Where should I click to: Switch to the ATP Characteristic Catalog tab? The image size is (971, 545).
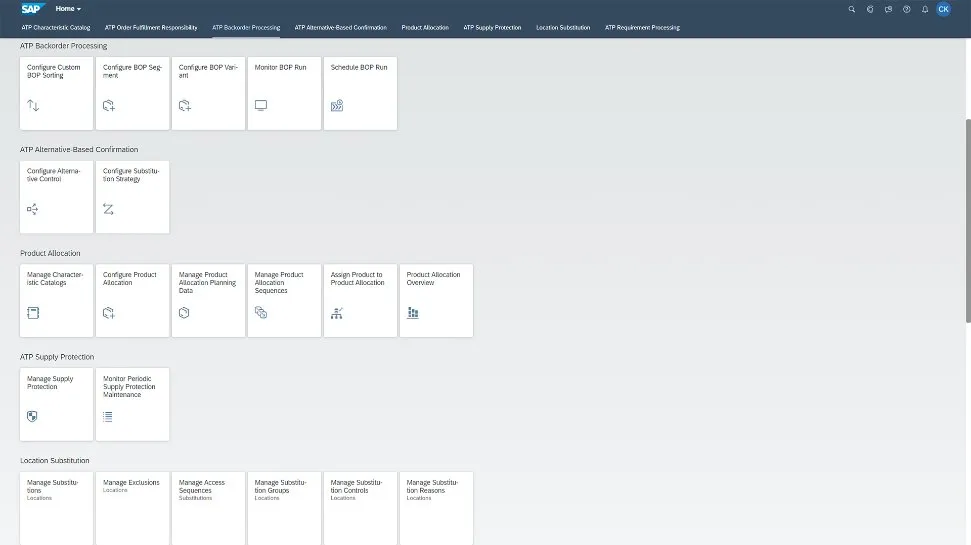56,28
